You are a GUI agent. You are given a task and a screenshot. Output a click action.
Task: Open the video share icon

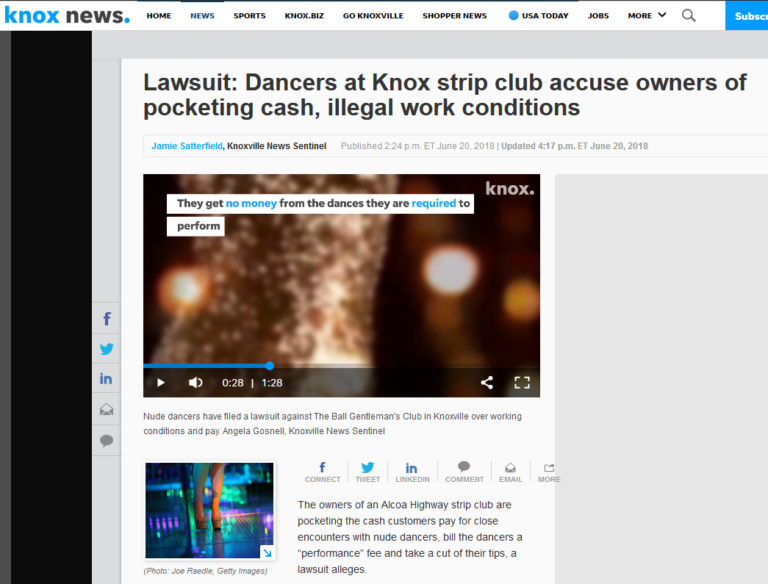[x=487, y=383]
